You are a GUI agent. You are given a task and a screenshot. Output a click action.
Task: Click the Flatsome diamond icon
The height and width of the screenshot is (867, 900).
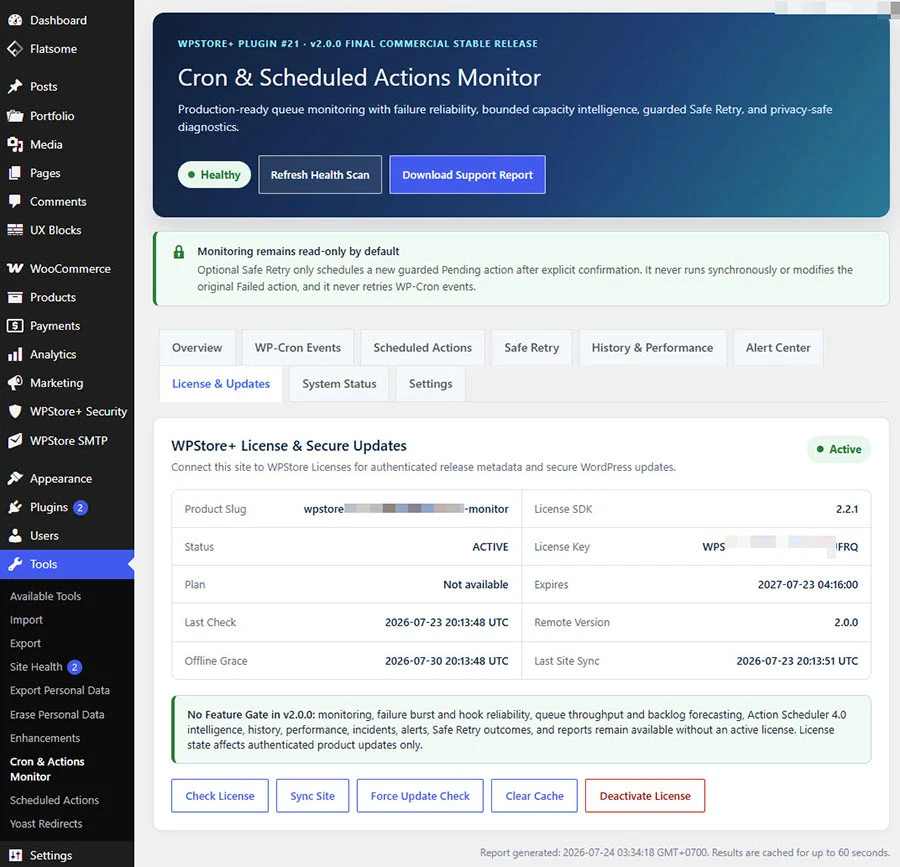tap(15, 49)
